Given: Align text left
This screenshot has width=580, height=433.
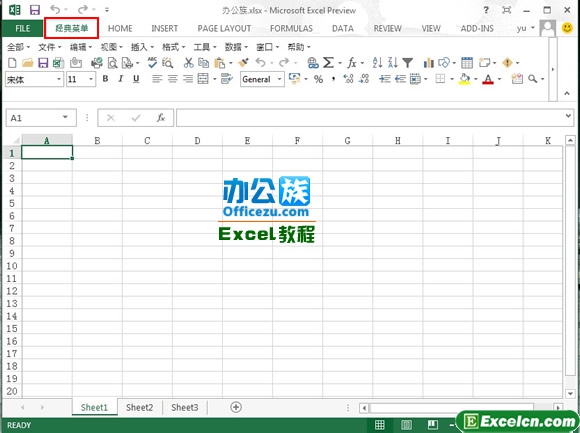Looking at the screenshot, I should point(157,79).
